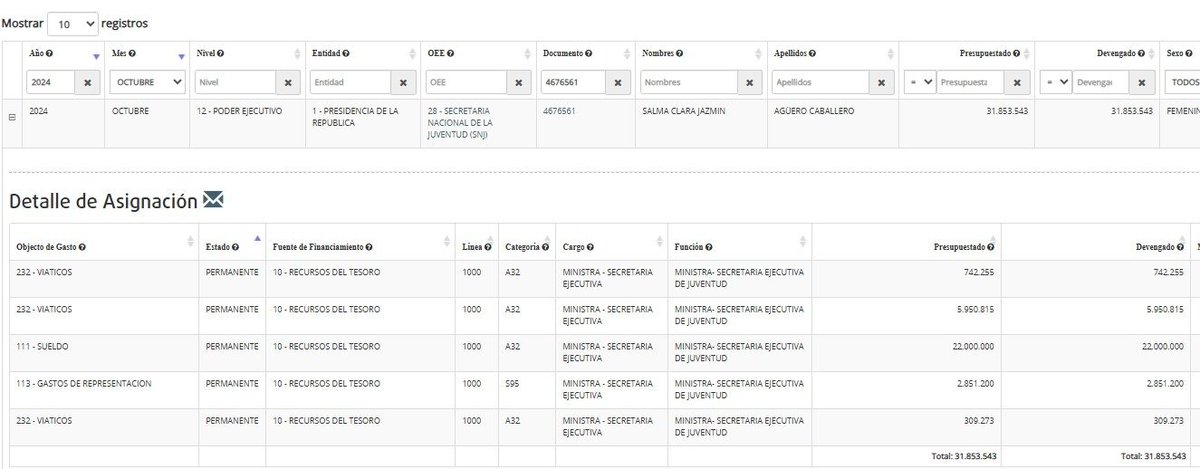1200x469 pixels.
Task: Click into the Nombres filter input
Action: click(690, 82)
